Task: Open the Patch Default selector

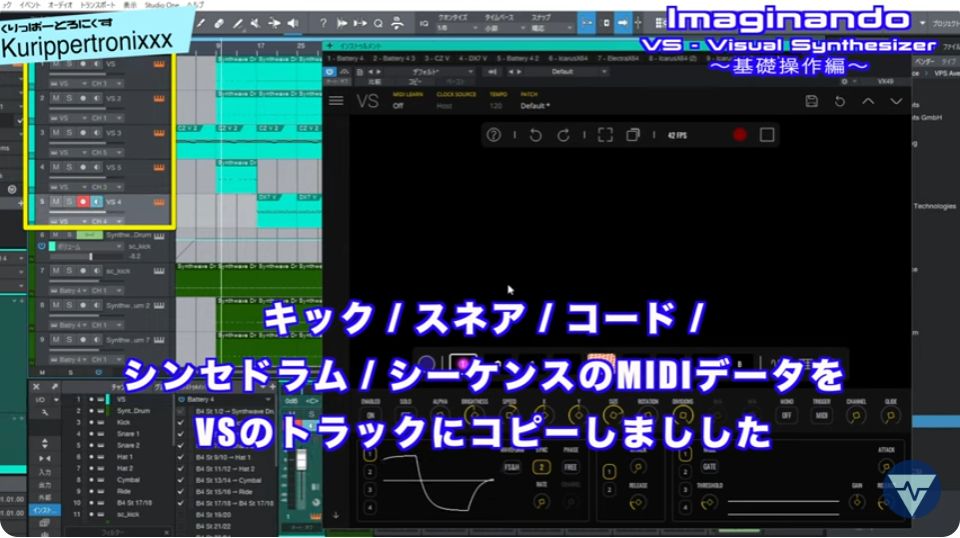Action: pyautogui.click(x=535, y=106)
